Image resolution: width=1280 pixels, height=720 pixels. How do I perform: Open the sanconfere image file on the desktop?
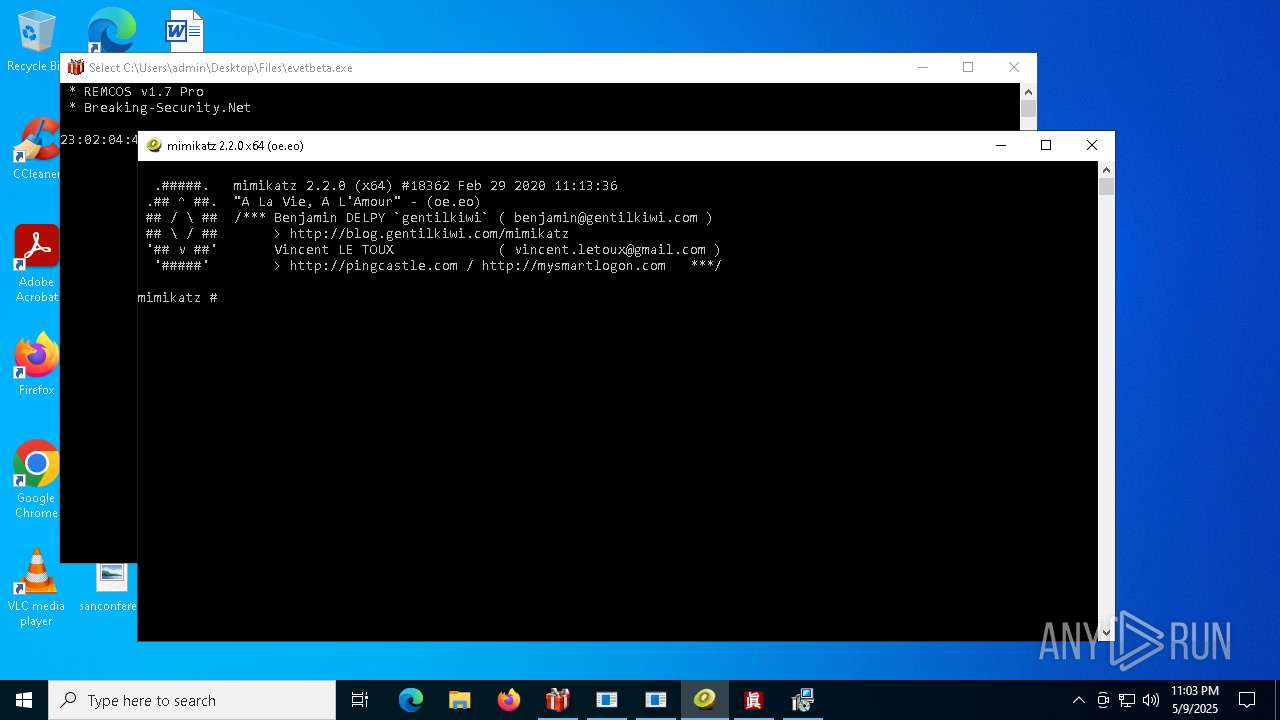coord(111,586)
